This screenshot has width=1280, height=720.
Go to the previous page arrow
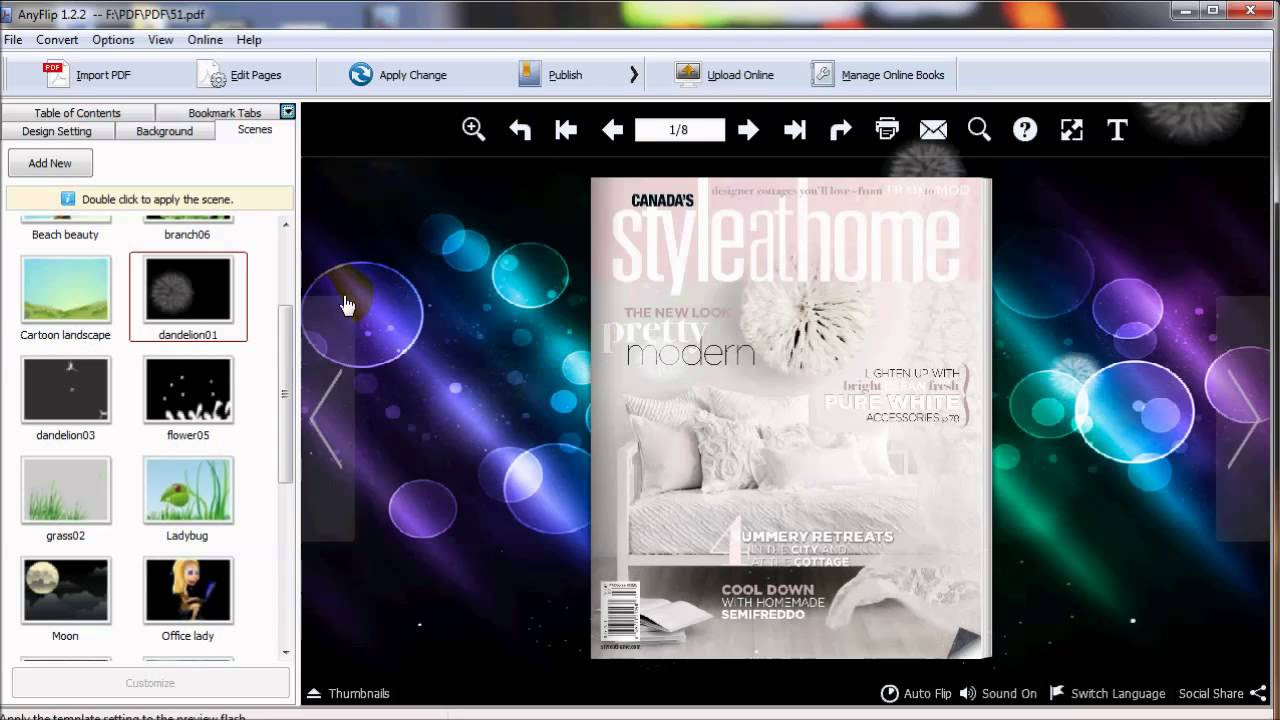613,129
